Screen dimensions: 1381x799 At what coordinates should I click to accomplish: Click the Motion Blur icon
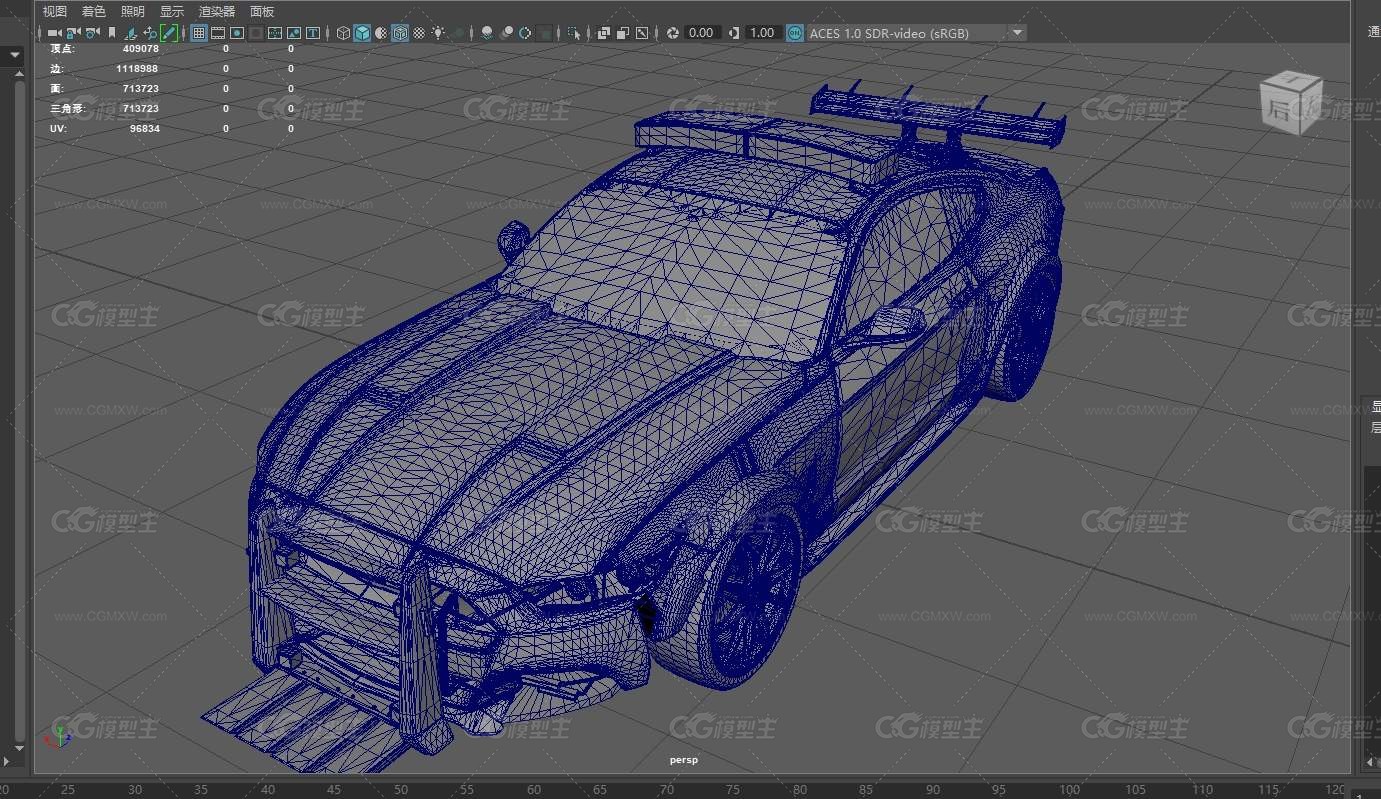[x=507, y=33]
